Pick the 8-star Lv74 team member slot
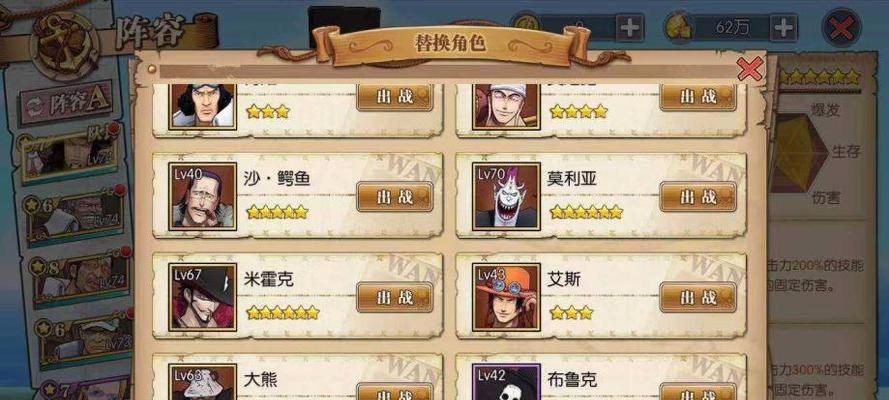This screenshot has width=889, height=400. coord(79,276)
